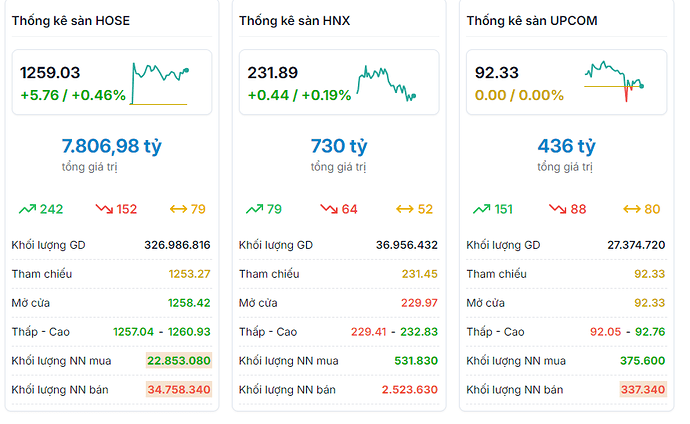Click the HOSE red down-trend arrow icon
Screen dimensions: 690x424
point(104,209)
